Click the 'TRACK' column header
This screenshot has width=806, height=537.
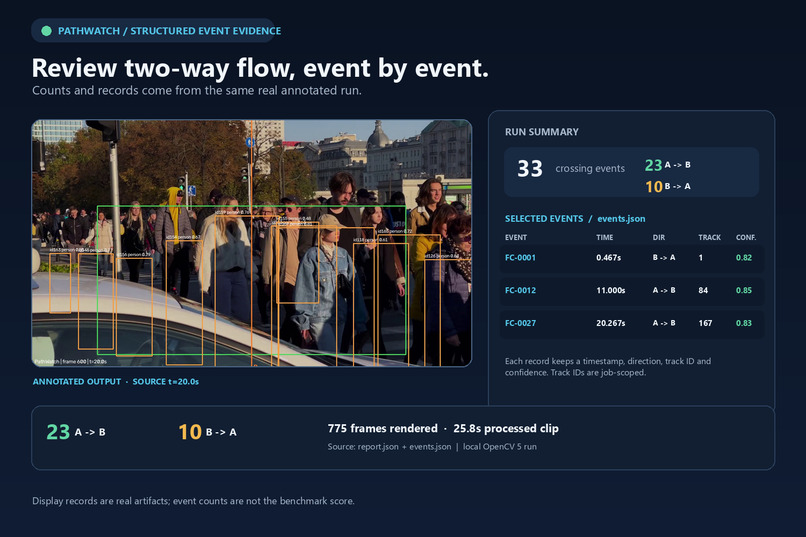pos(709,237)
